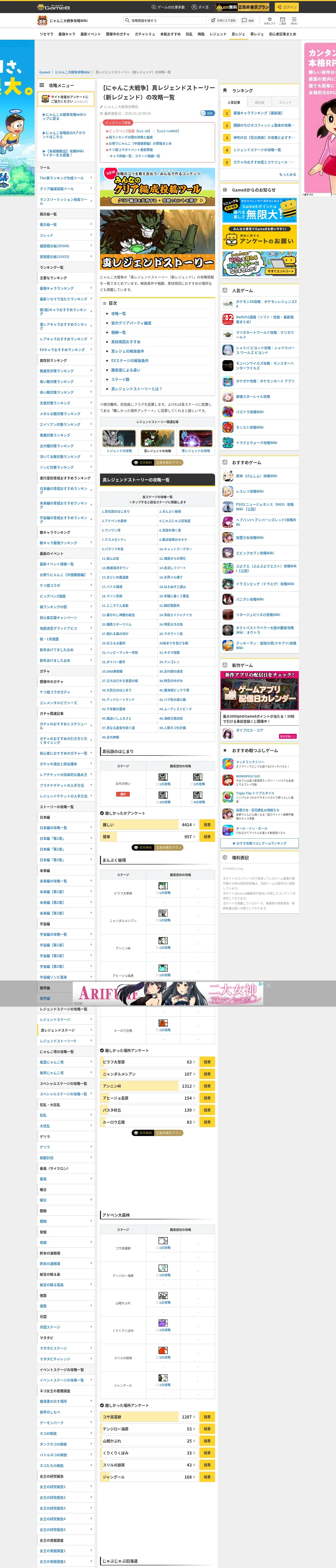Open リセマラ in top navigation
Screen dimensions: 336x1568
click(x=46, y=34)
